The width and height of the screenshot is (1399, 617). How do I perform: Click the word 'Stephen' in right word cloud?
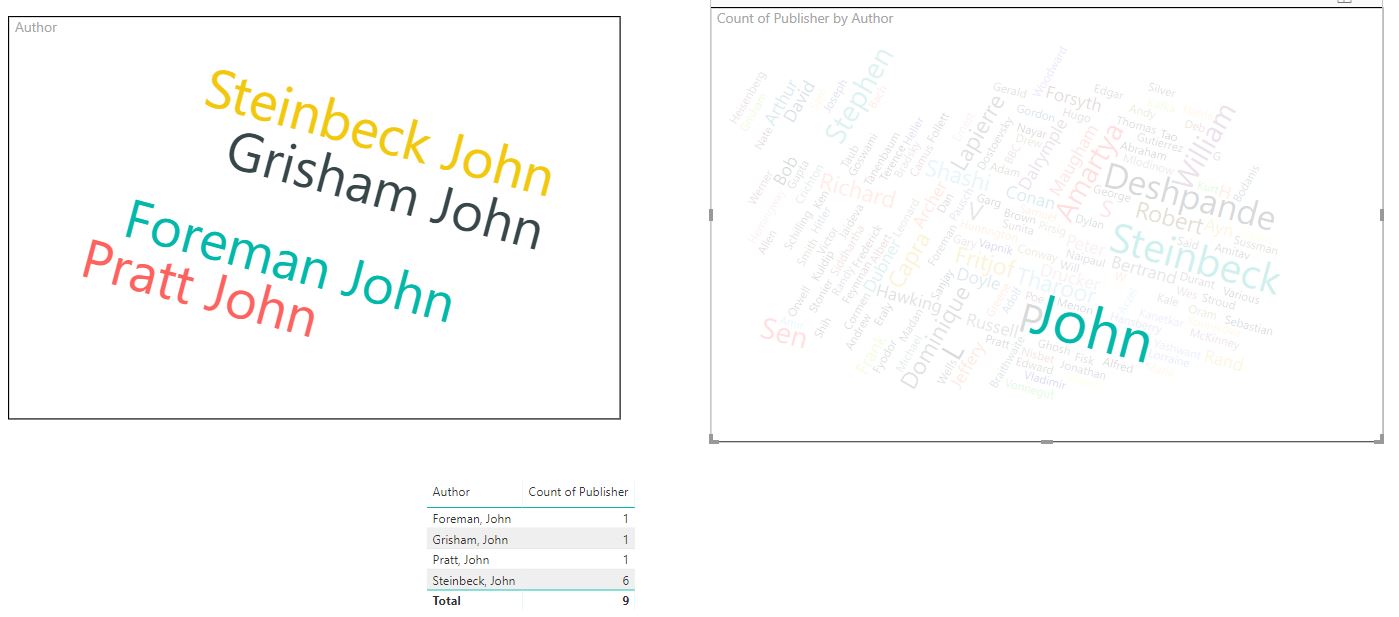[x=858, y=94]
